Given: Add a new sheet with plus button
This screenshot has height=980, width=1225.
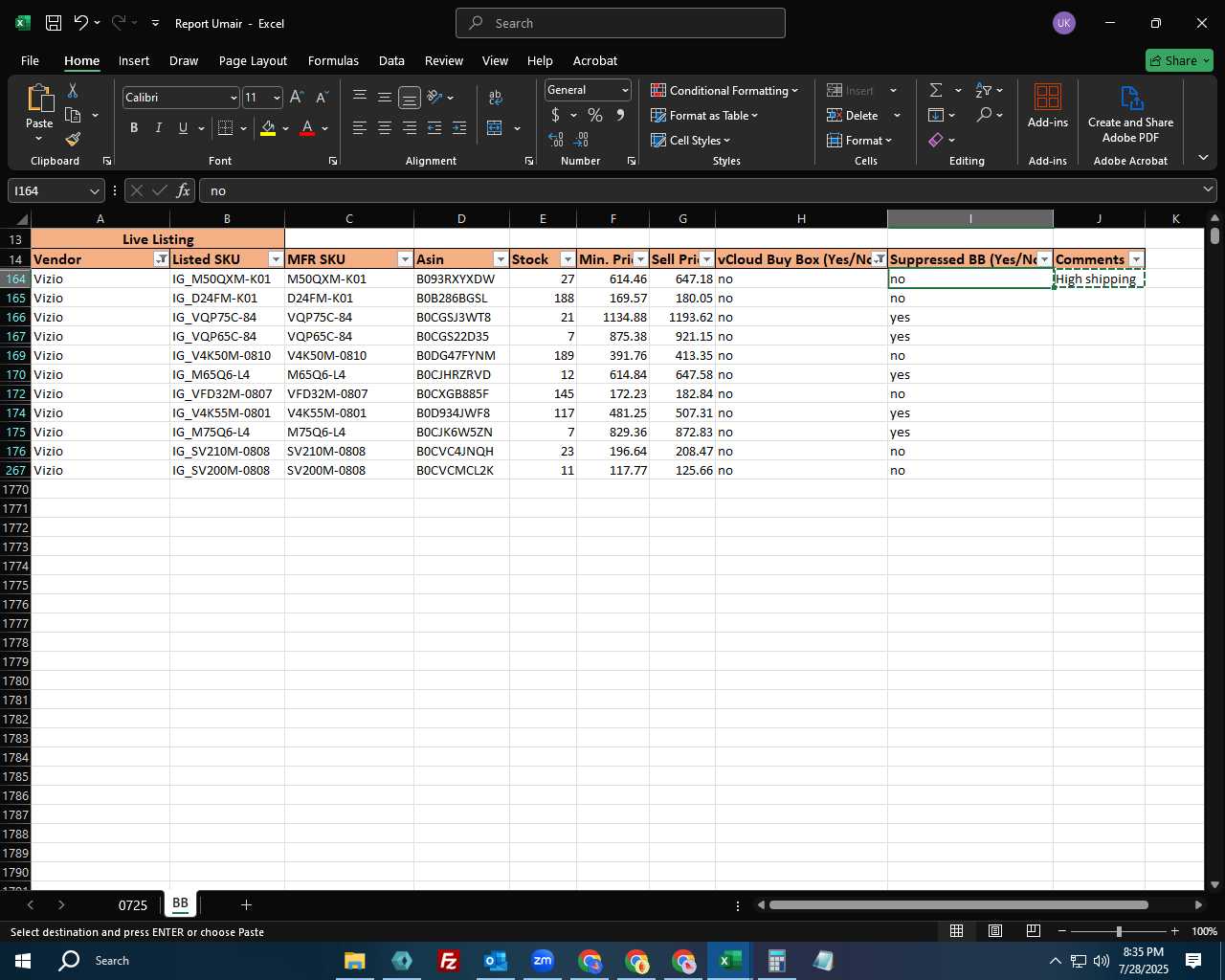Looking at the screenshot, I should coord(246,904).
